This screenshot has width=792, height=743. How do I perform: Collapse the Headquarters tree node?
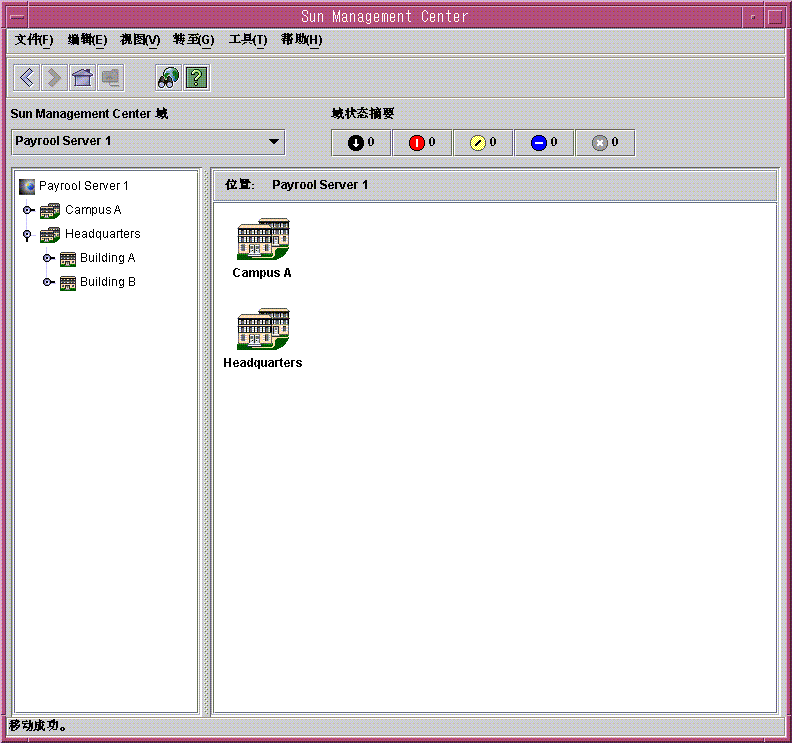coord(27,235)
